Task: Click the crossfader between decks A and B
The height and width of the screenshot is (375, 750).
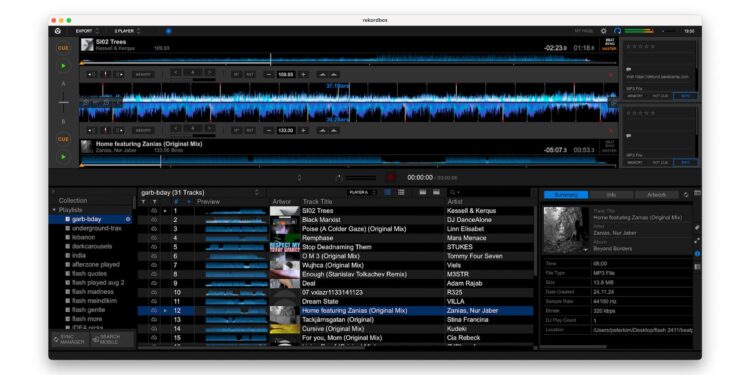Action: [x=63, y=102]
